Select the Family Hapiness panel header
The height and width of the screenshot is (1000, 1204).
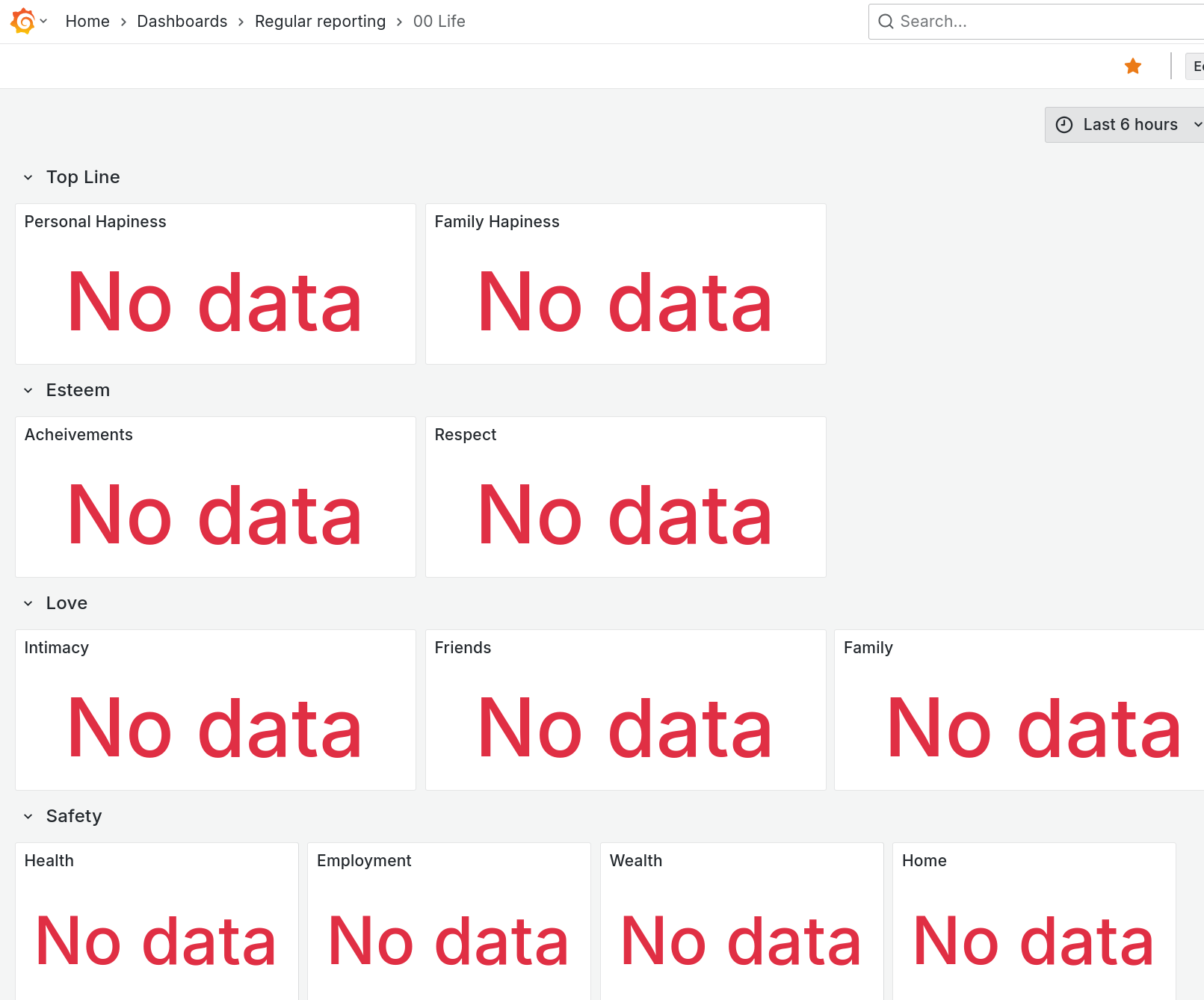tap(496, 222)
